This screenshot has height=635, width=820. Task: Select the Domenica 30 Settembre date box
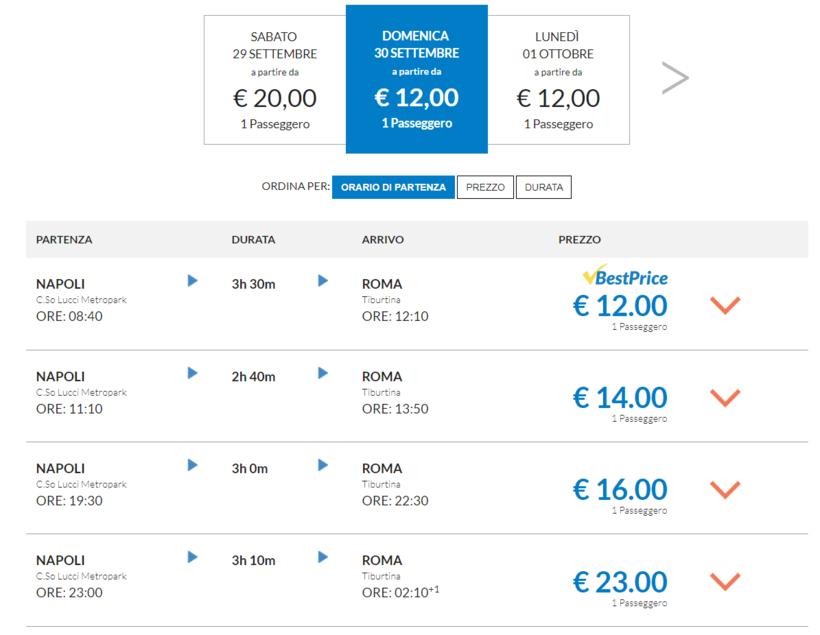(x=417, y=80)
